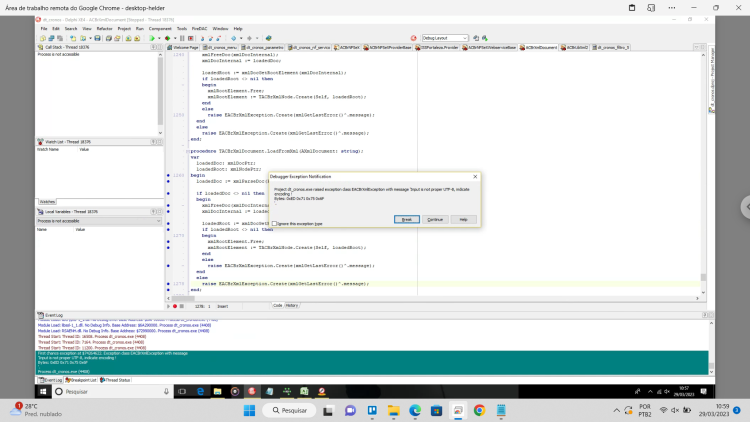750x422 pixels.
Task: Click the blue Back navigation icon
Action: (x=233, y=38)
